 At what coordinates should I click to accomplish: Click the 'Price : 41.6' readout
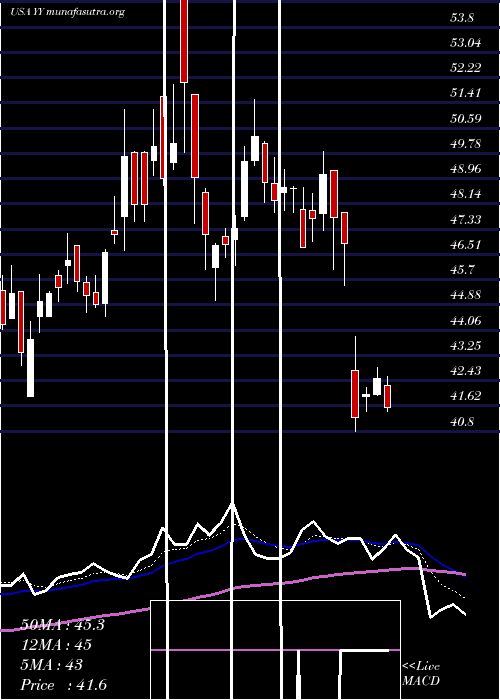click(63, 685)
